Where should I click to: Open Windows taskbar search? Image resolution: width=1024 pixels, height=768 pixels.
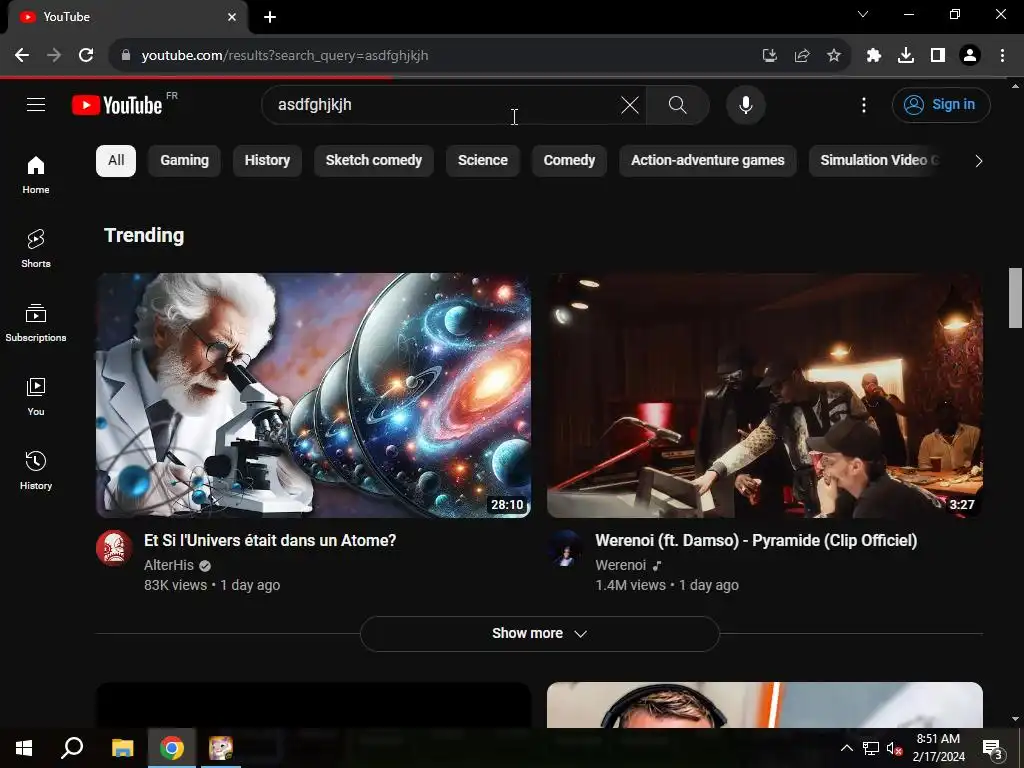click(72, 748)
